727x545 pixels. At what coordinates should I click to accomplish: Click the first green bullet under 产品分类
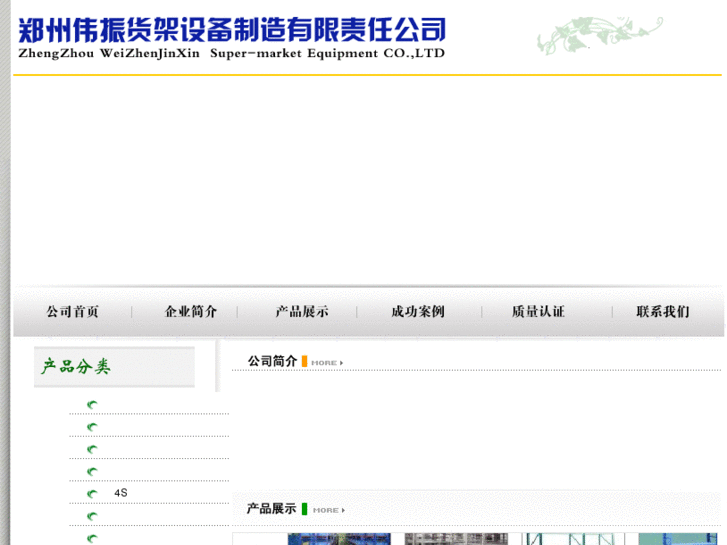(x=92, y=405)
